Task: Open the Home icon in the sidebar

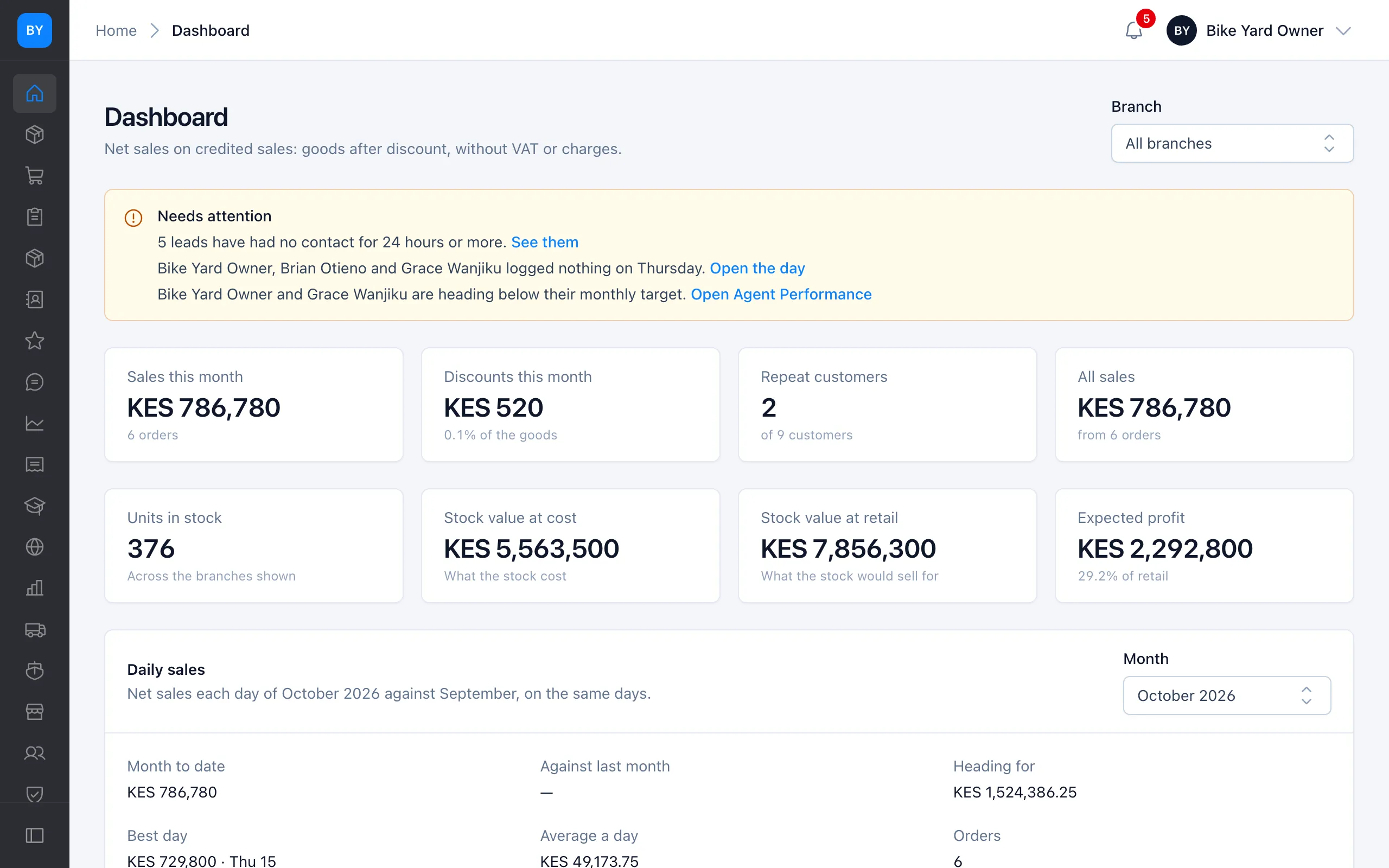Action: tap(34, 93)
